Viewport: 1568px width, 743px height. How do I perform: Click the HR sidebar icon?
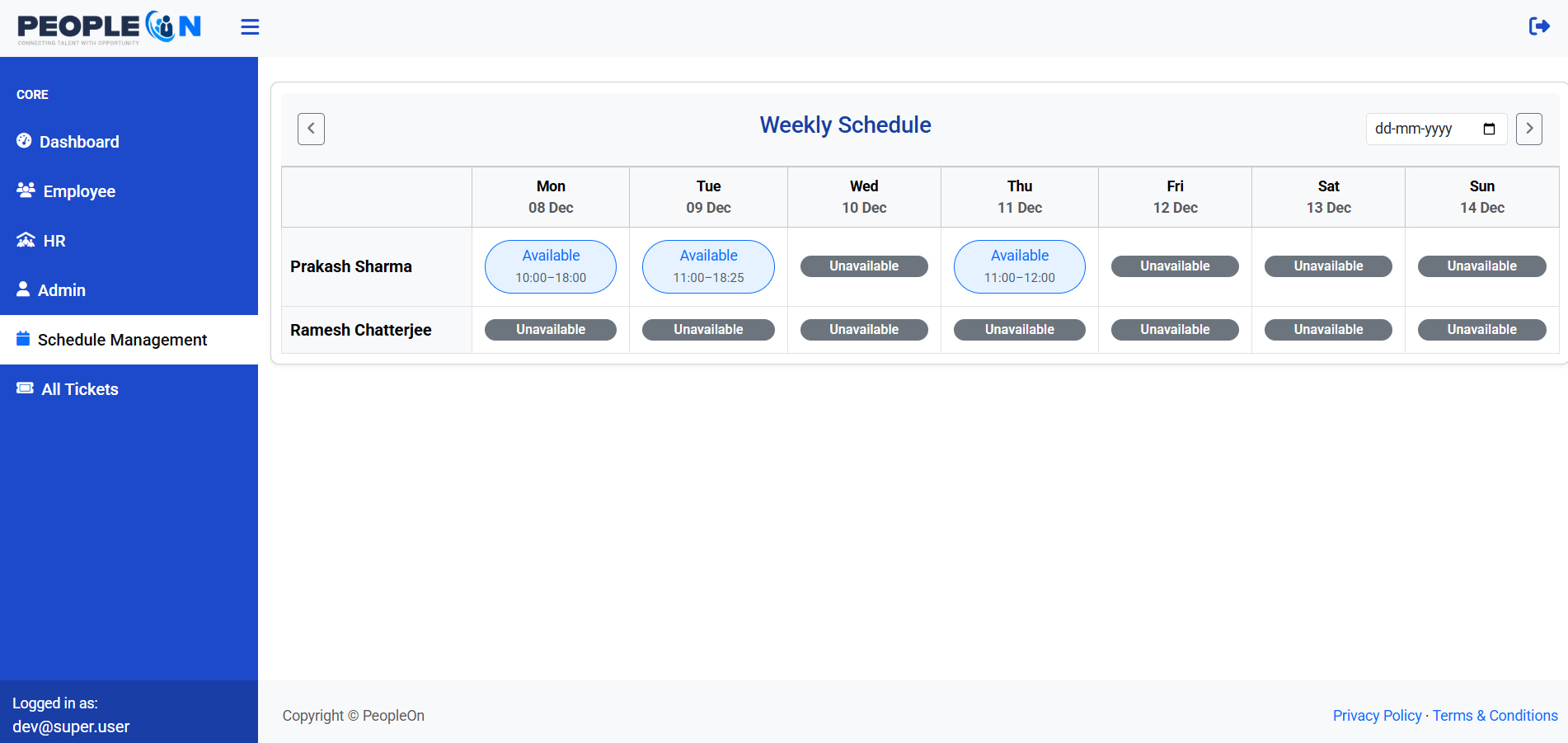coord(26,240)
